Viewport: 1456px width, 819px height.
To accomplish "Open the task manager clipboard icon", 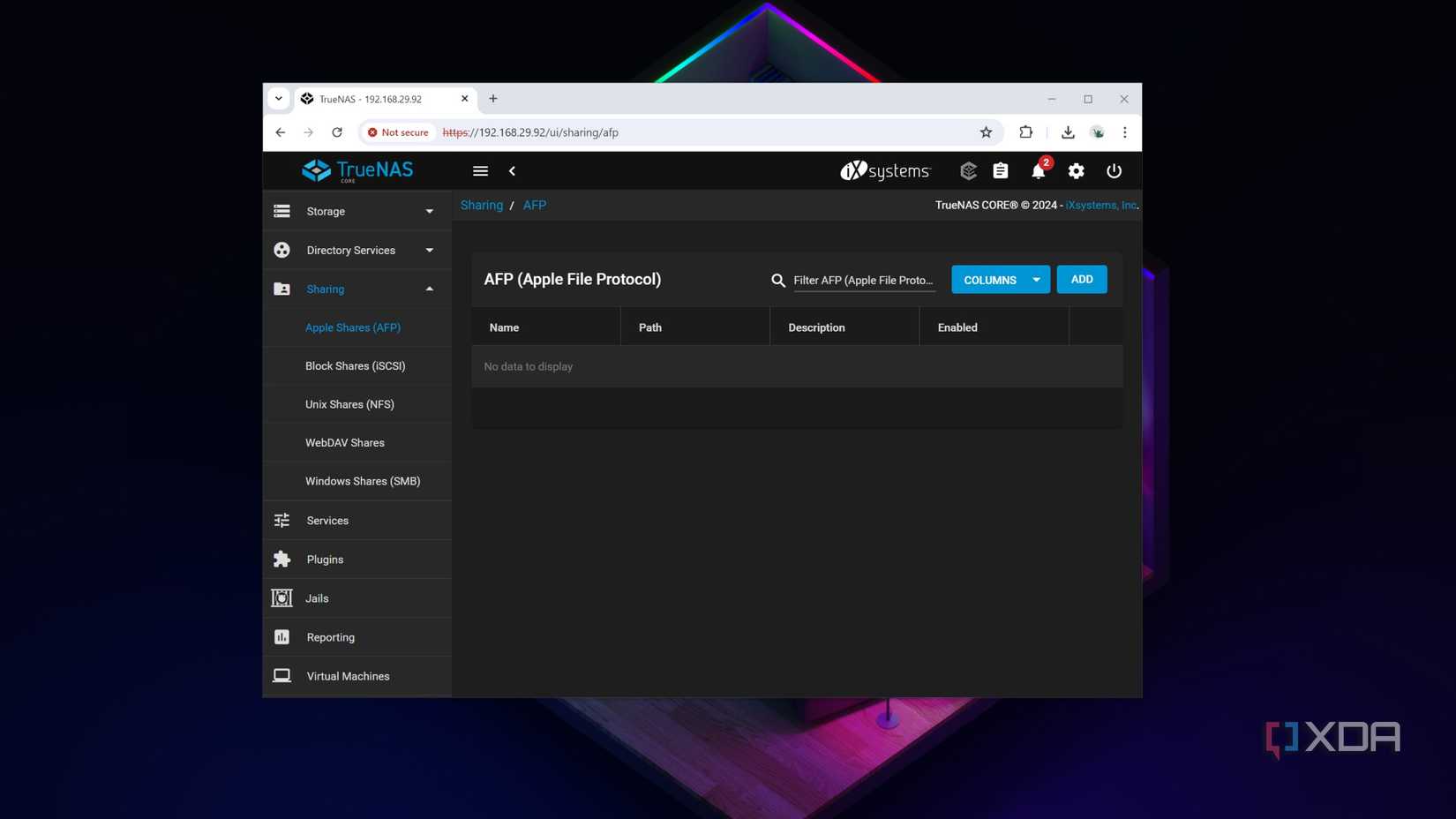I will [1000, 171].
